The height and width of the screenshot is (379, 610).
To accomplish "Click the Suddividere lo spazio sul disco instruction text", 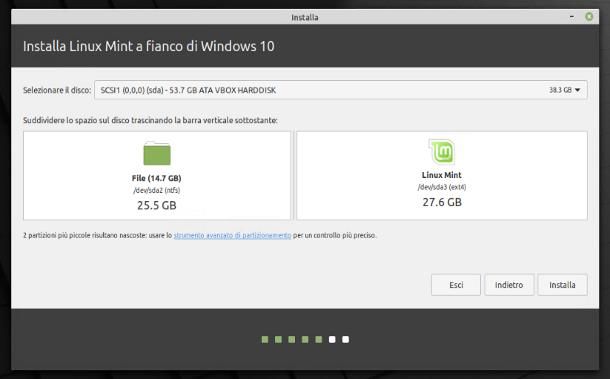I will pos(150,120).
